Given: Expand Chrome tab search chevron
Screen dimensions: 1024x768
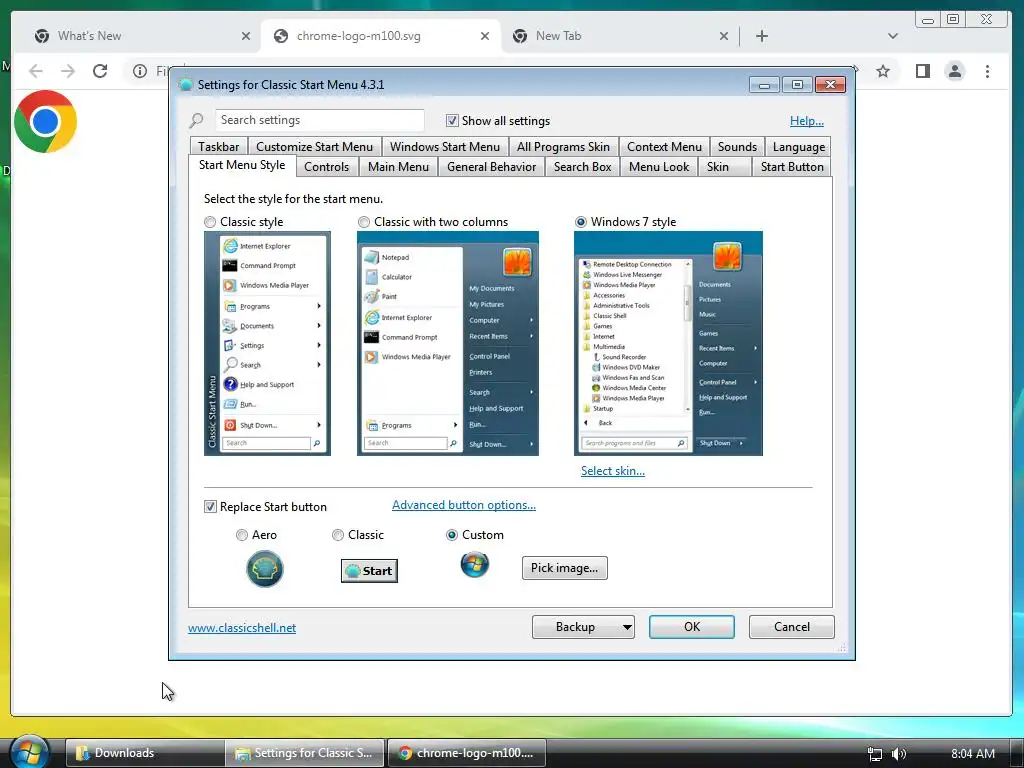Looking at the screenshot, I should click(893, 36).
